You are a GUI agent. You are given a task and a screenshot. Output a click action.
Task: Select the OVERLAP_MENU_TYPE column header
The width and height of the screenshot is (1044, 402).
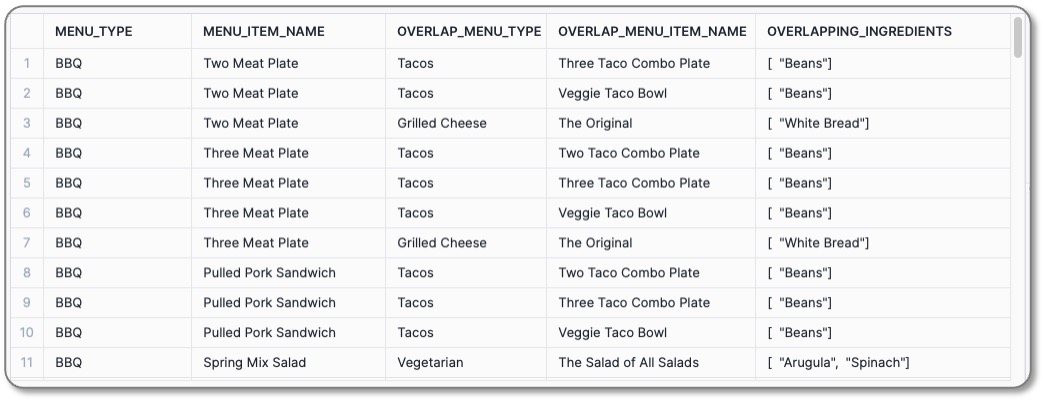tap(469, 31)
